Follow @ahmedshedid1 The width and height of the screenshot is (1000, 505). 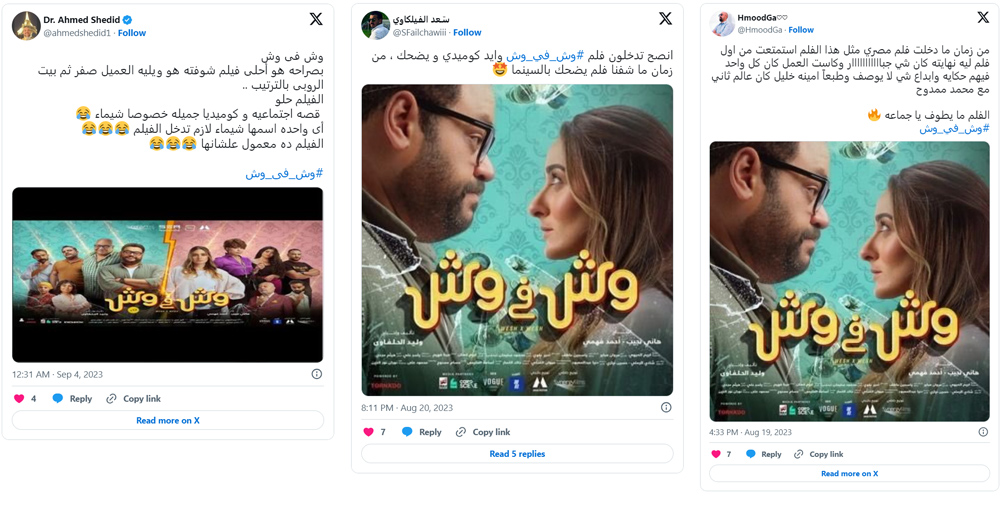click(132, 33)
